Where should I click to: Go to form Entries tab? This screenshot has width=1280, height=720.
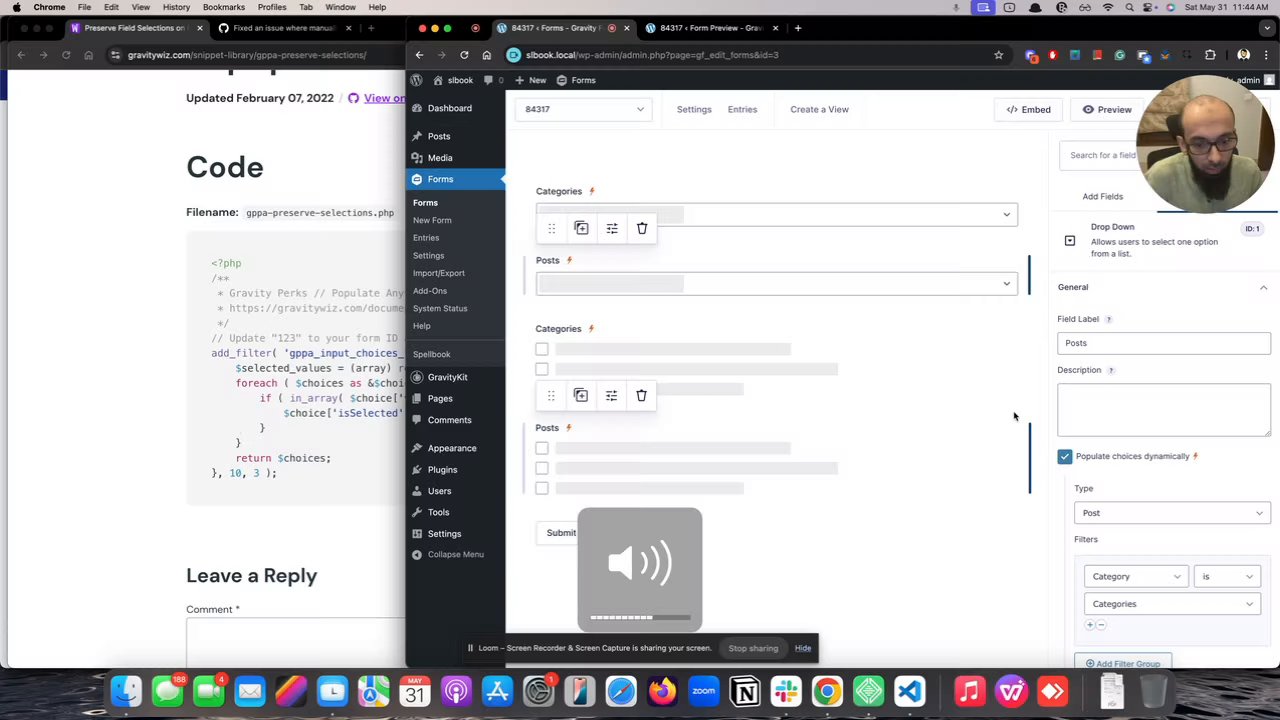(x=742, y=109)
